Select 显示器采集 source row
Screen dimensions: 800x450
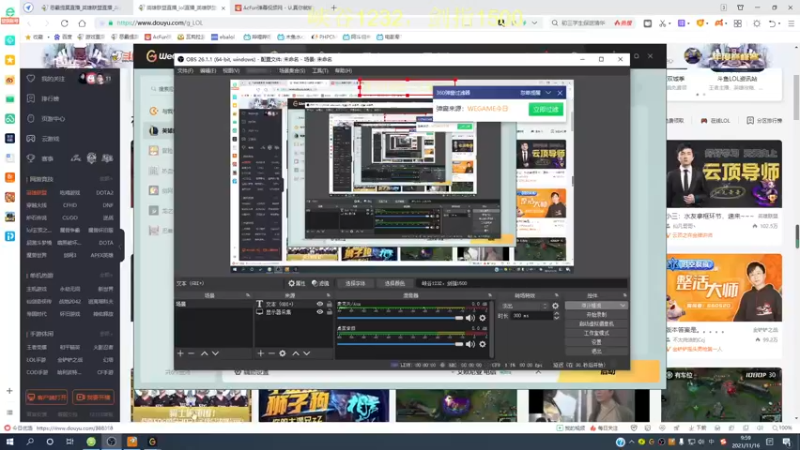[x=294, y=312]
